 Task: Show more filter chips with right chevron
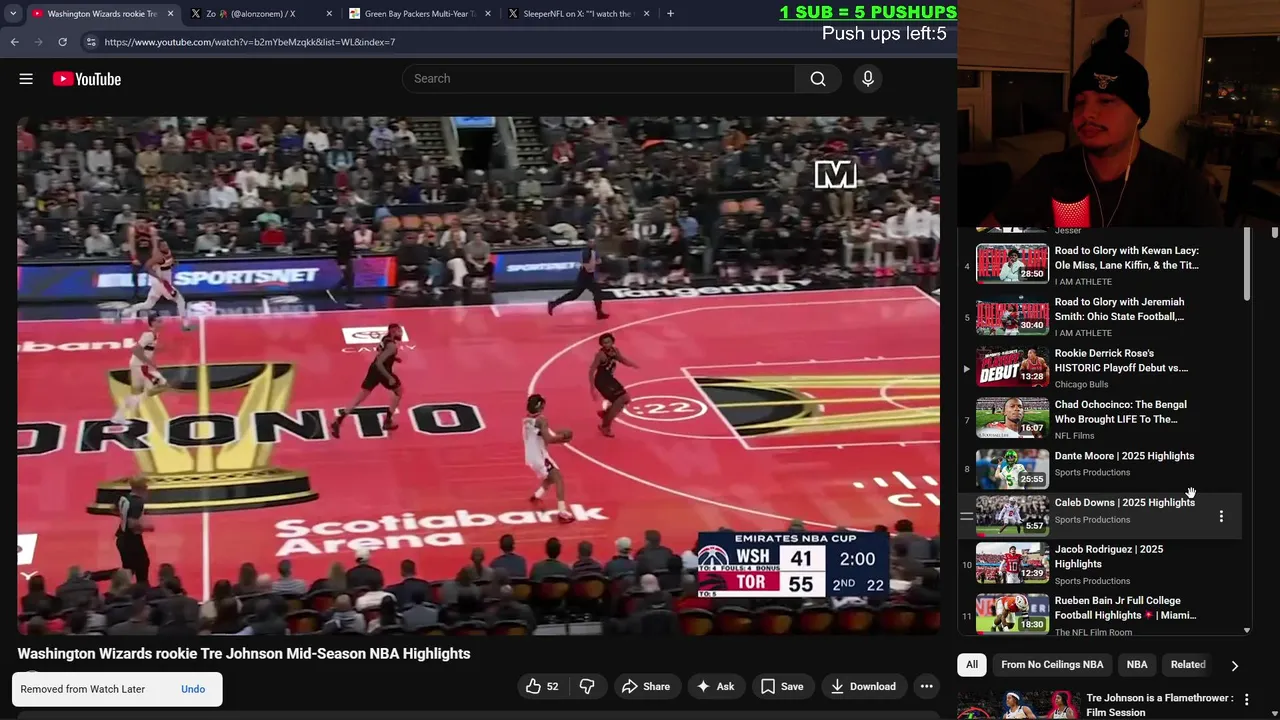point(1234,666)
